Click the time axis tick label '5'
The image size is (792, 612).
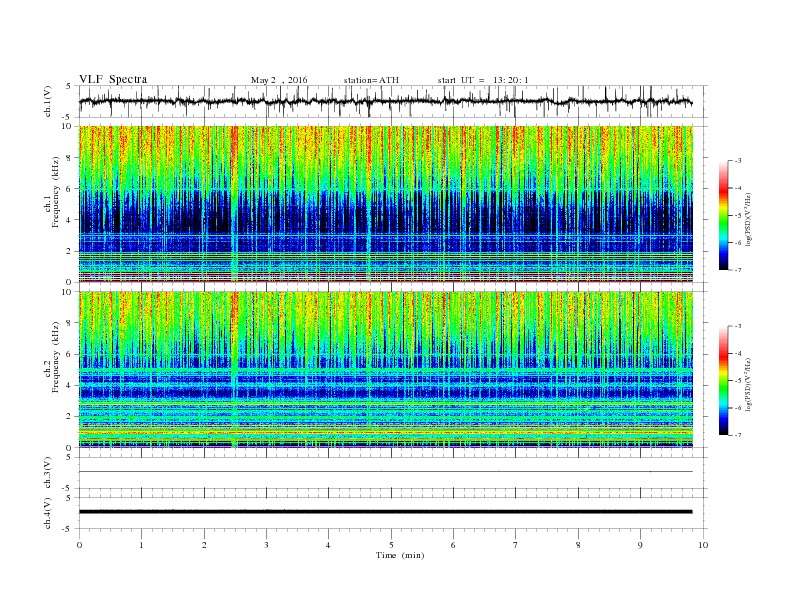coord(391,545)
